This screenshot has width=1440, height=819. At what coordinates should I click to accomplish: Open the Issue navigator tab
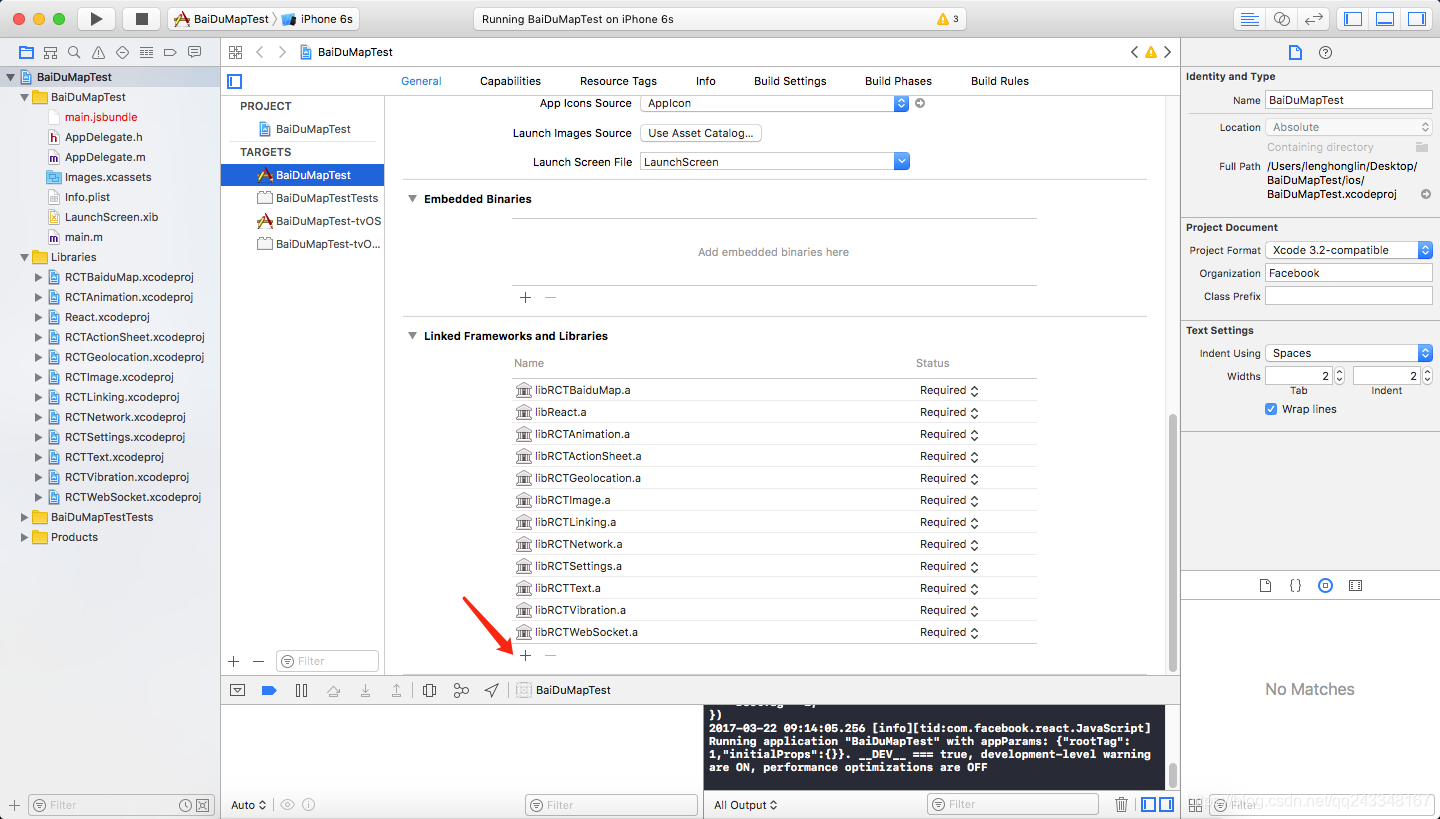pos(99,52)
